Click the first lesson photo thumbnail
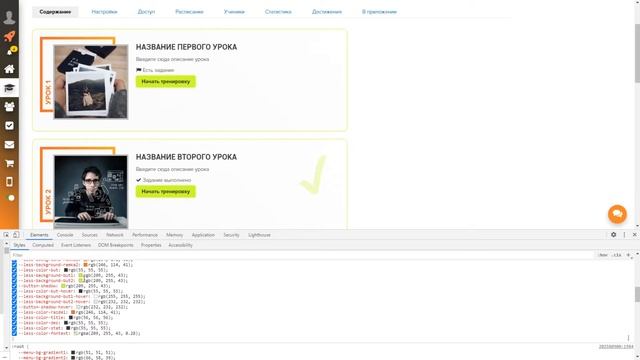Viewport: 640px width, 360px height. coord(91,82)
